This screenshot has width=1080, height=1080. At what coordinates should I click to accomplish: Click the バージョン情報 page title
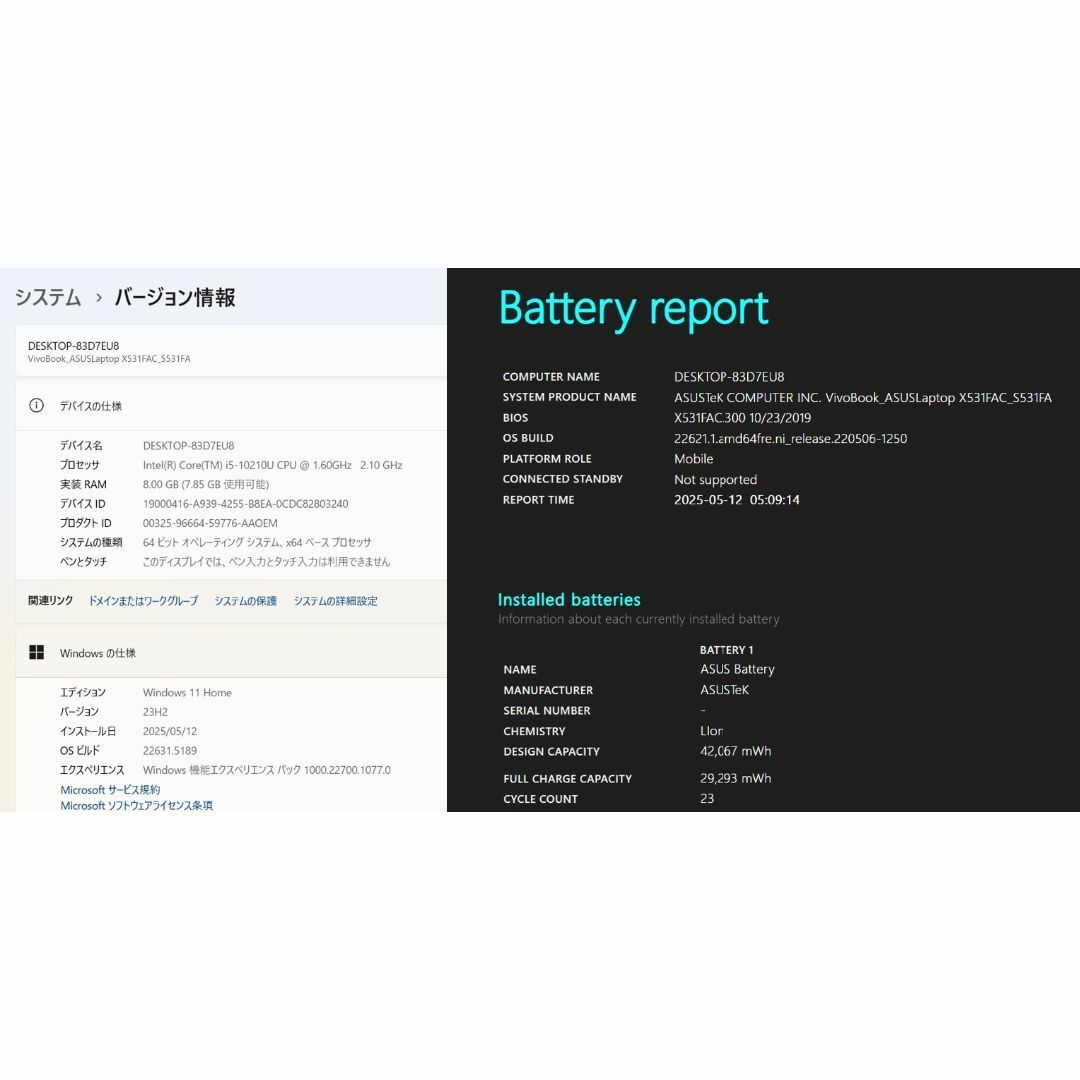(175, 298)
